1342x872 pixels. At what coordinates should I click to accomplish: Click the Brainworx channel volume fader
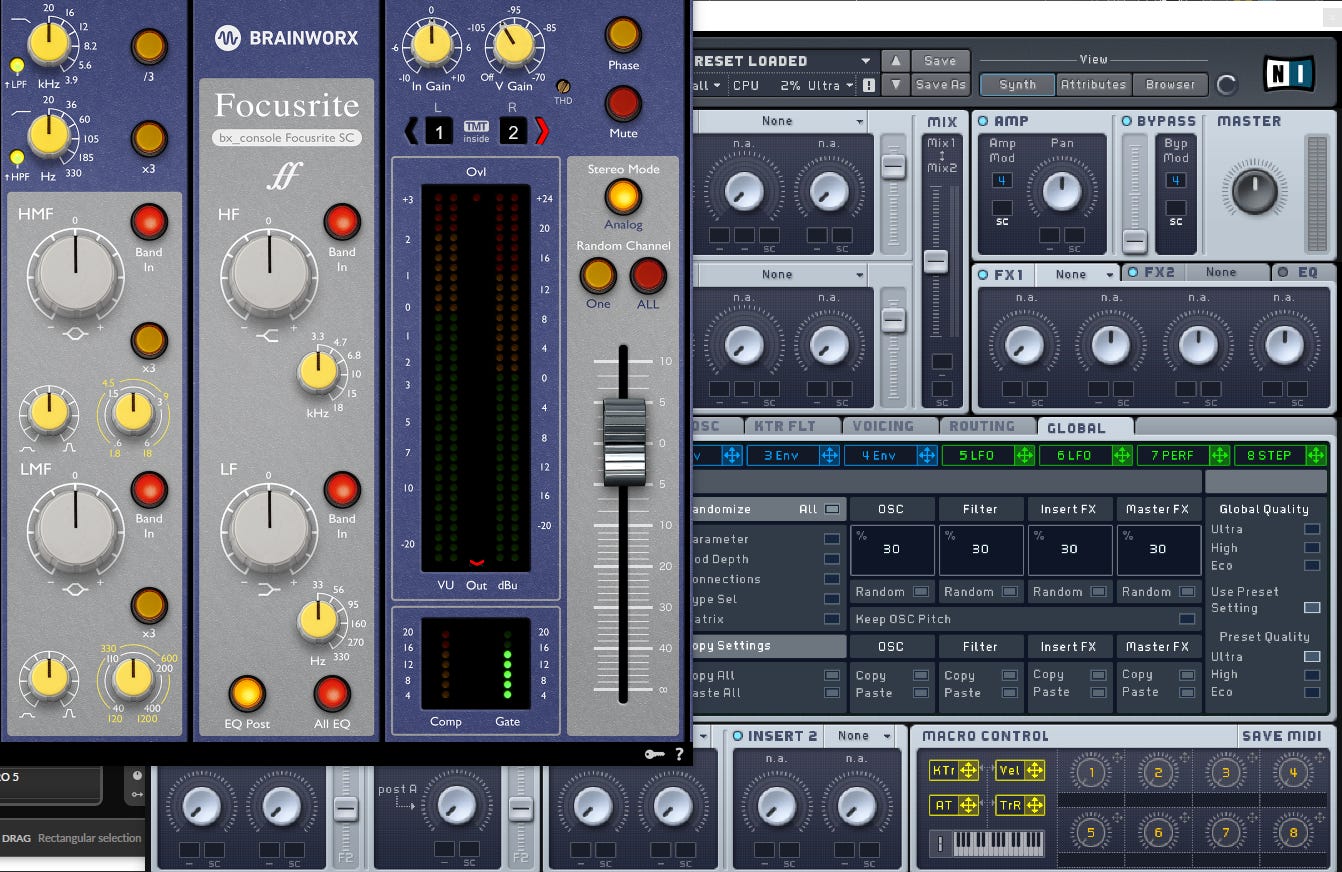point(623,442)
